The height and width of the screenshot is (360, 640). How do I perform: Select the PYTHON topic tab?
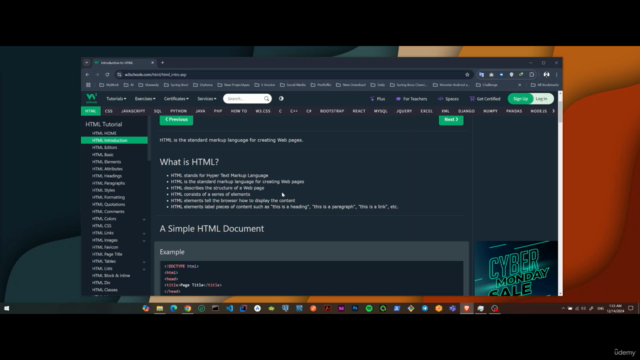[x=178, y=111]
